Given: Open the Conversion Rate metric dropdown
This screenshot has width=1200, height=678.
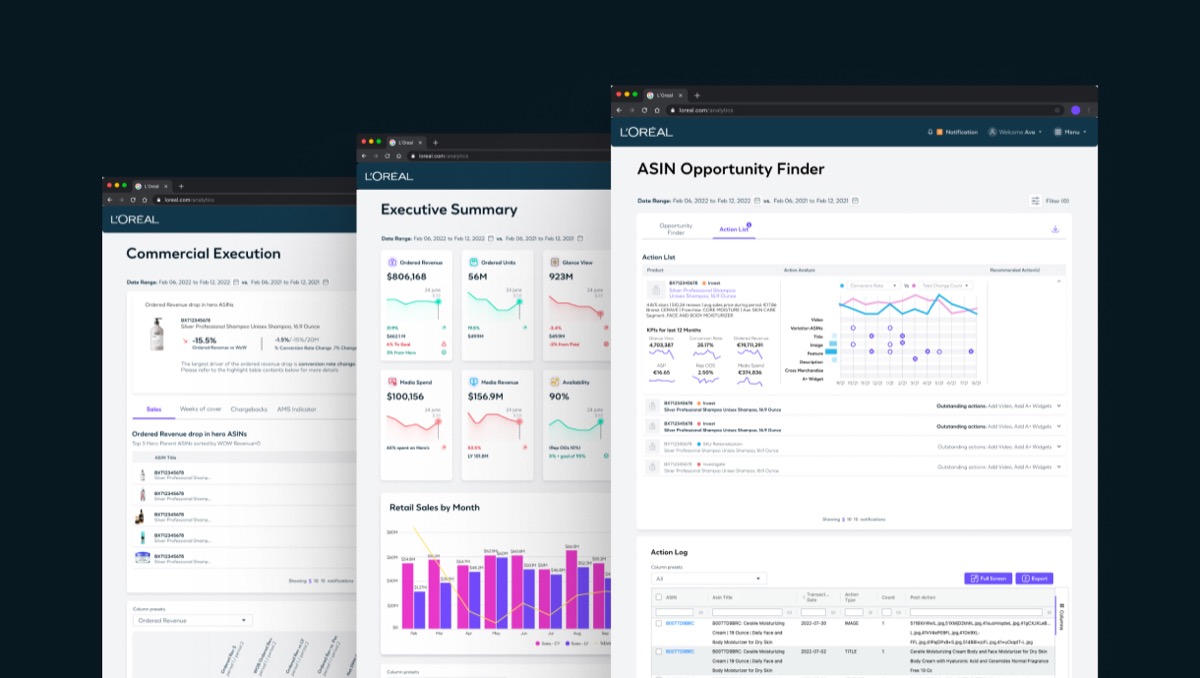Looking at the screenshot, I should click(x=873, y=285).
